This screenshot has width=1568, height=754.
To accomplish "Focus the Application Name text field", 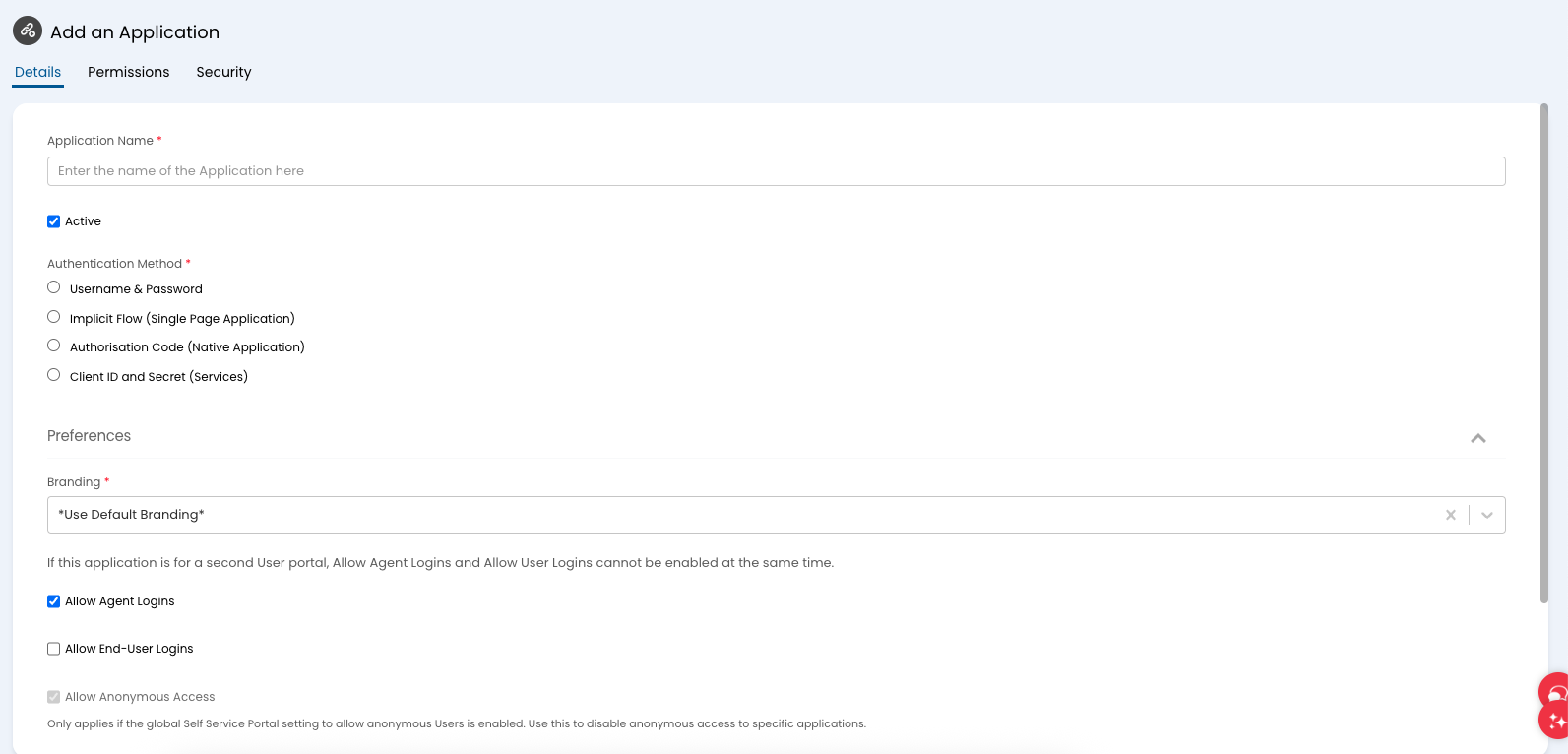I will click(x=776, y=171).
